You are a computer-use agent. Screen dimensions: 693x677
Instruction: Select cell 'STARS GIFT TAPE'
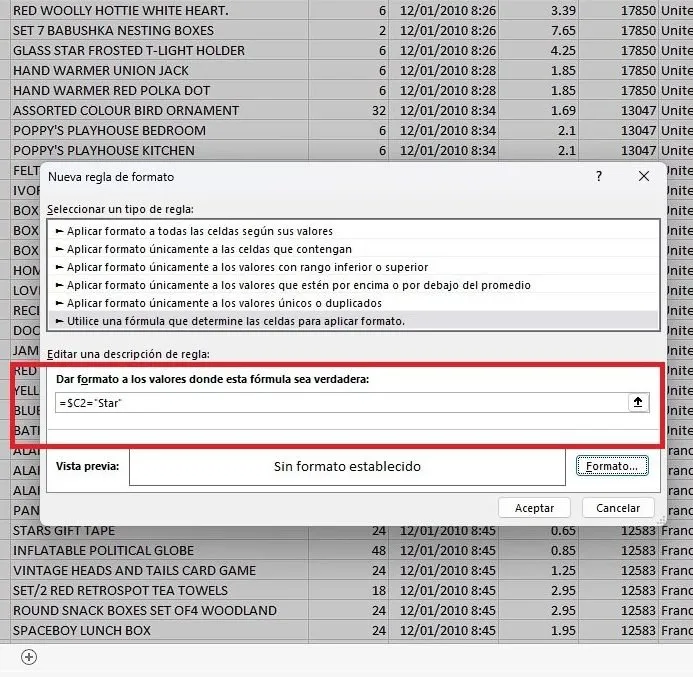pyautogui.click(x=159, y=531)
